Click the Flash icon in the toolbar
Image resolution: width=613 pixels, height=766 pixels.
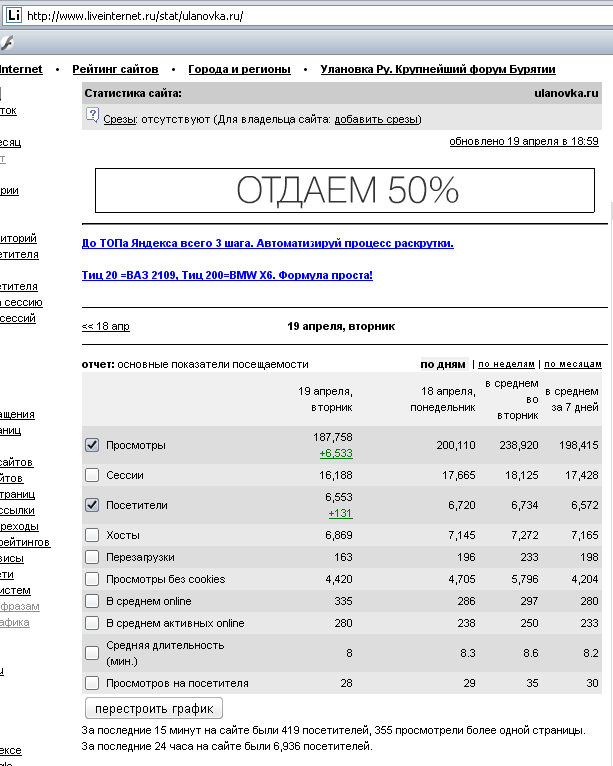pyautogui.click(x=6, y=42)
